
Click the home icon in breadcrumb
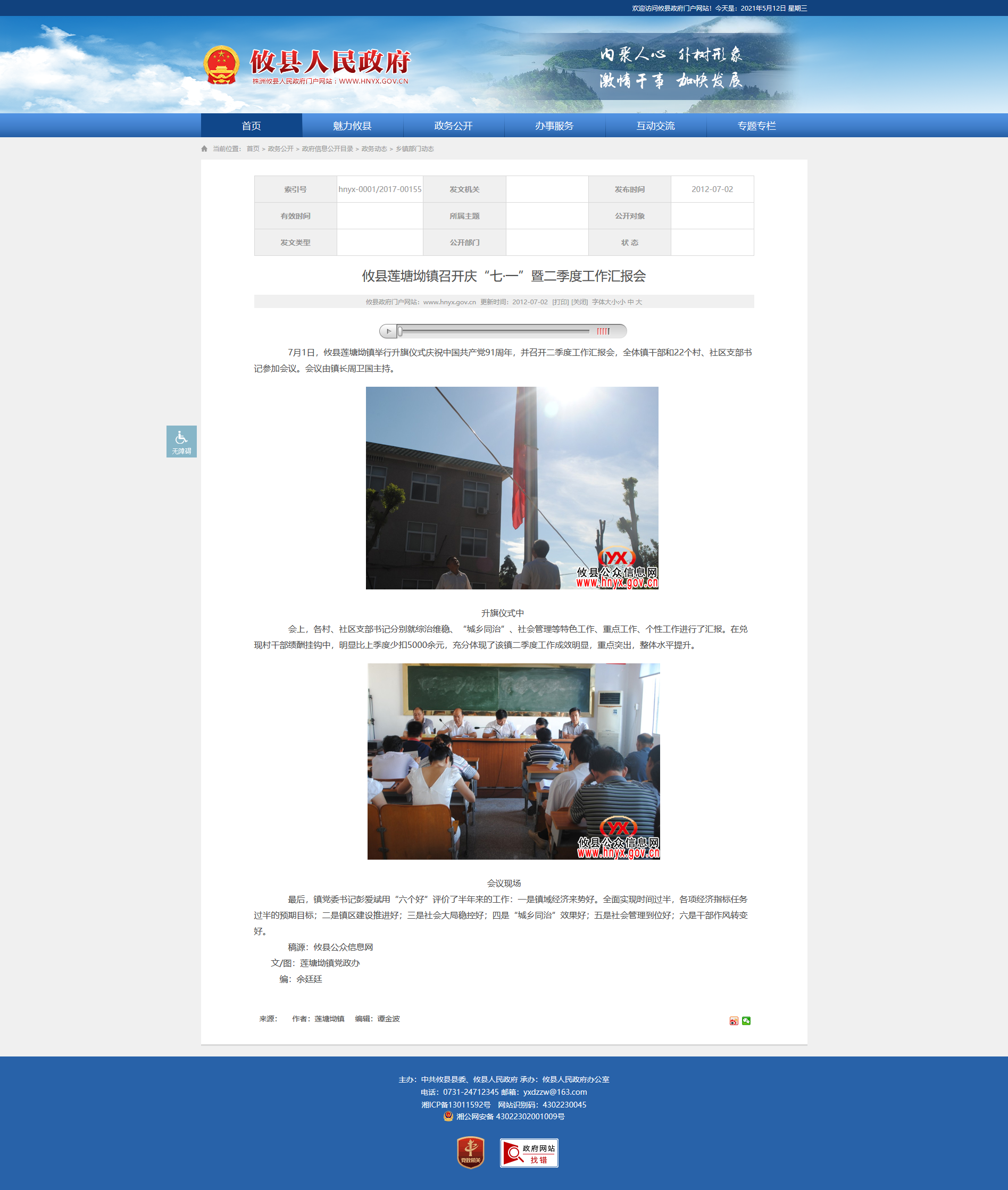205,148
